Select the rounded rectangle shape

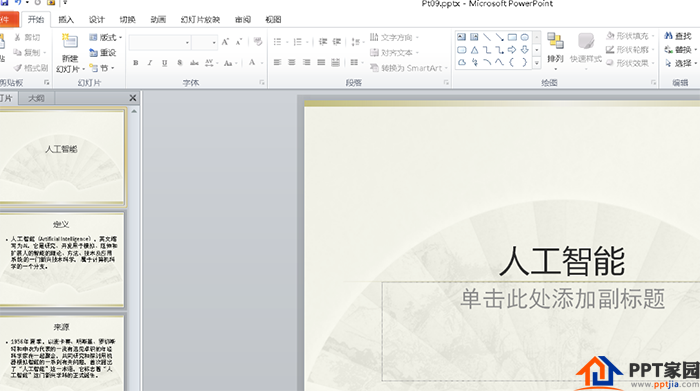(462, 50)
